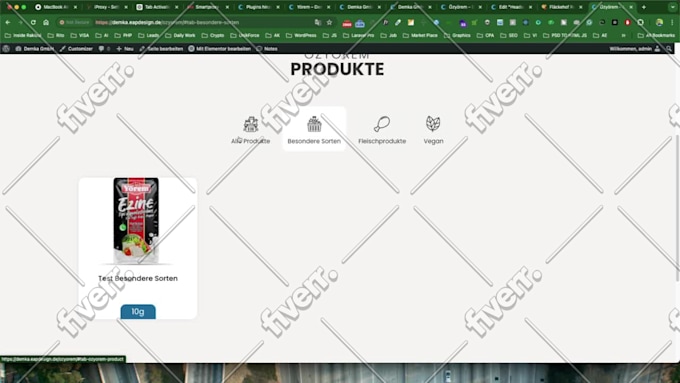Select the Alle Produkte category icon

(251, 124)
